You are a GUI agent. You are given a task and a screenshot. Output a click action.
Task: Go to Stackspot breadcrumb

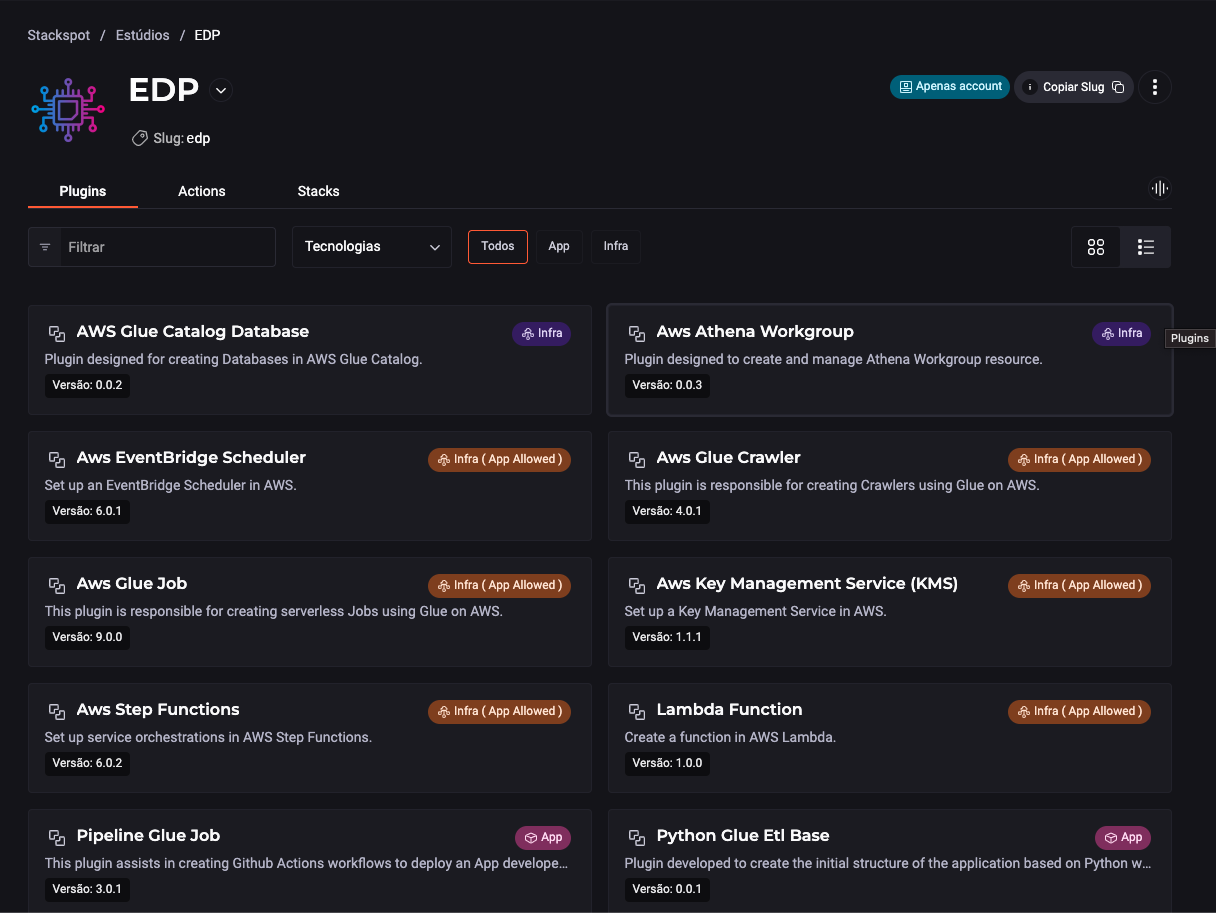(x=59, y=35)
